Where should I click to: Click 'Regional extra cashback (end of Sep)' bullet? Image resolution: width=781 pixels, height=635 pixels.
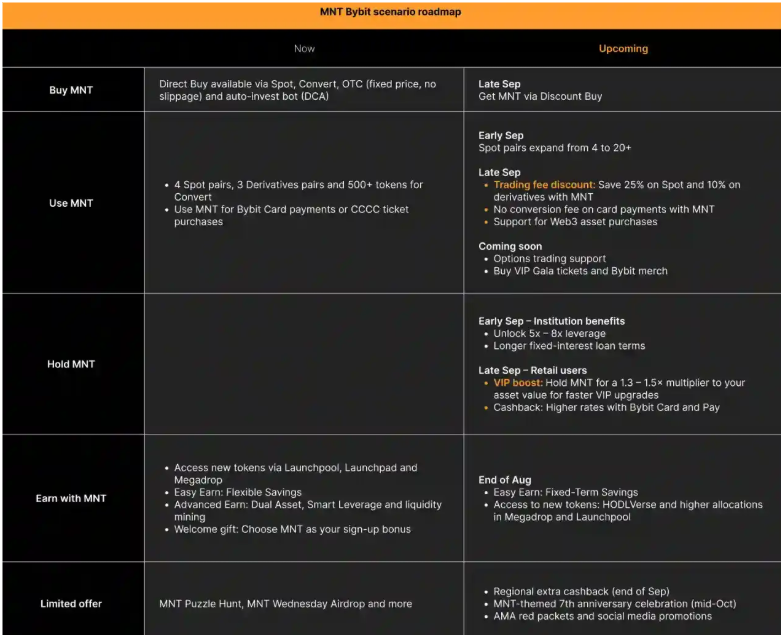(581, 591)
